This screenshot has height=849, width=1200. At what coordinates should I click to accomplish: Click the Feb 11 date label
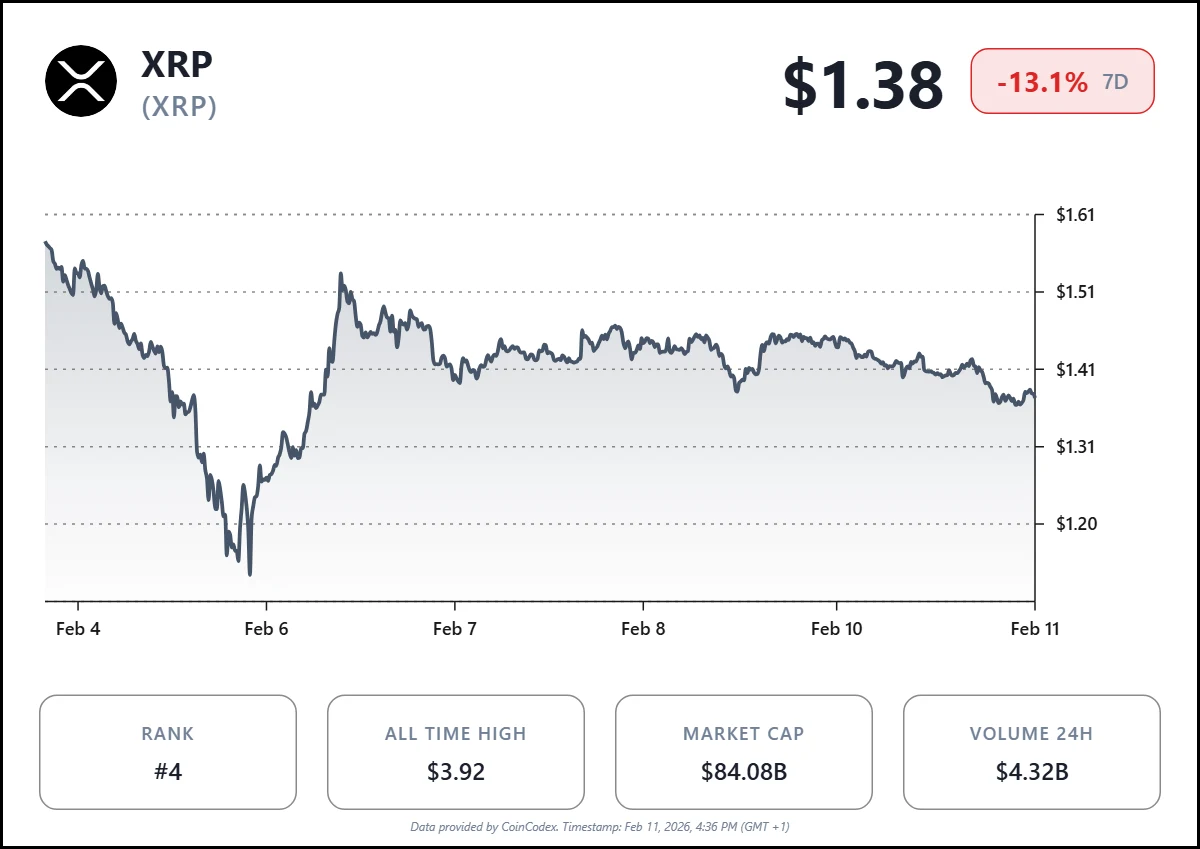coord(1034,628)
